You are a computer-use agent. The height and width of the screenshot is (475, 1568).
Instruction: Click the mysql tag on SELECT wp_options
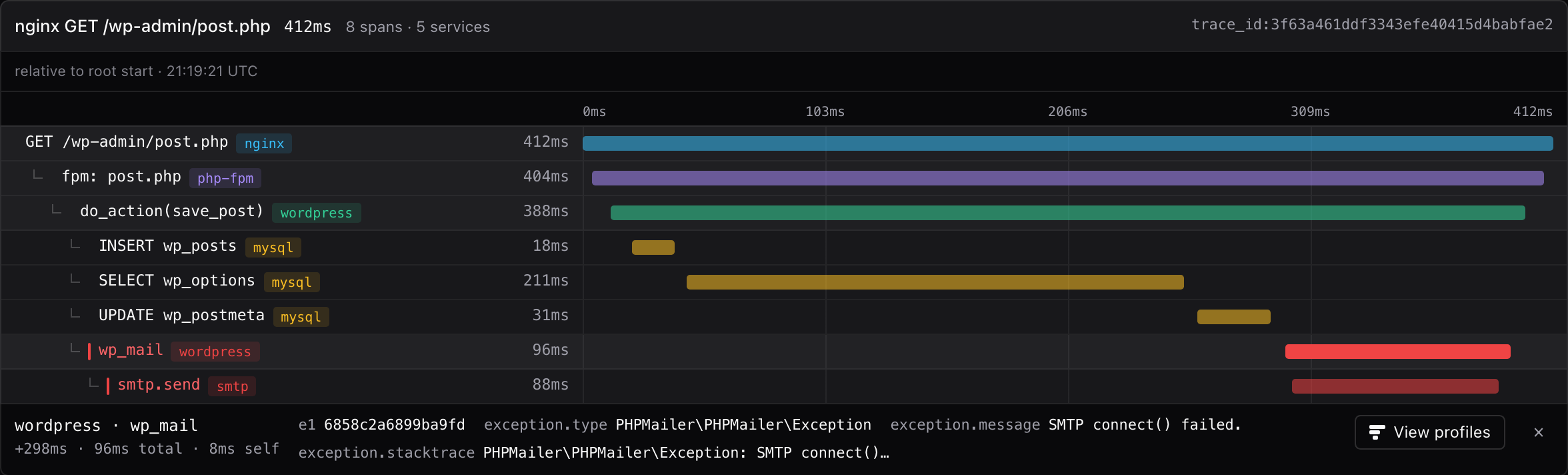click(x=292, y=282)
